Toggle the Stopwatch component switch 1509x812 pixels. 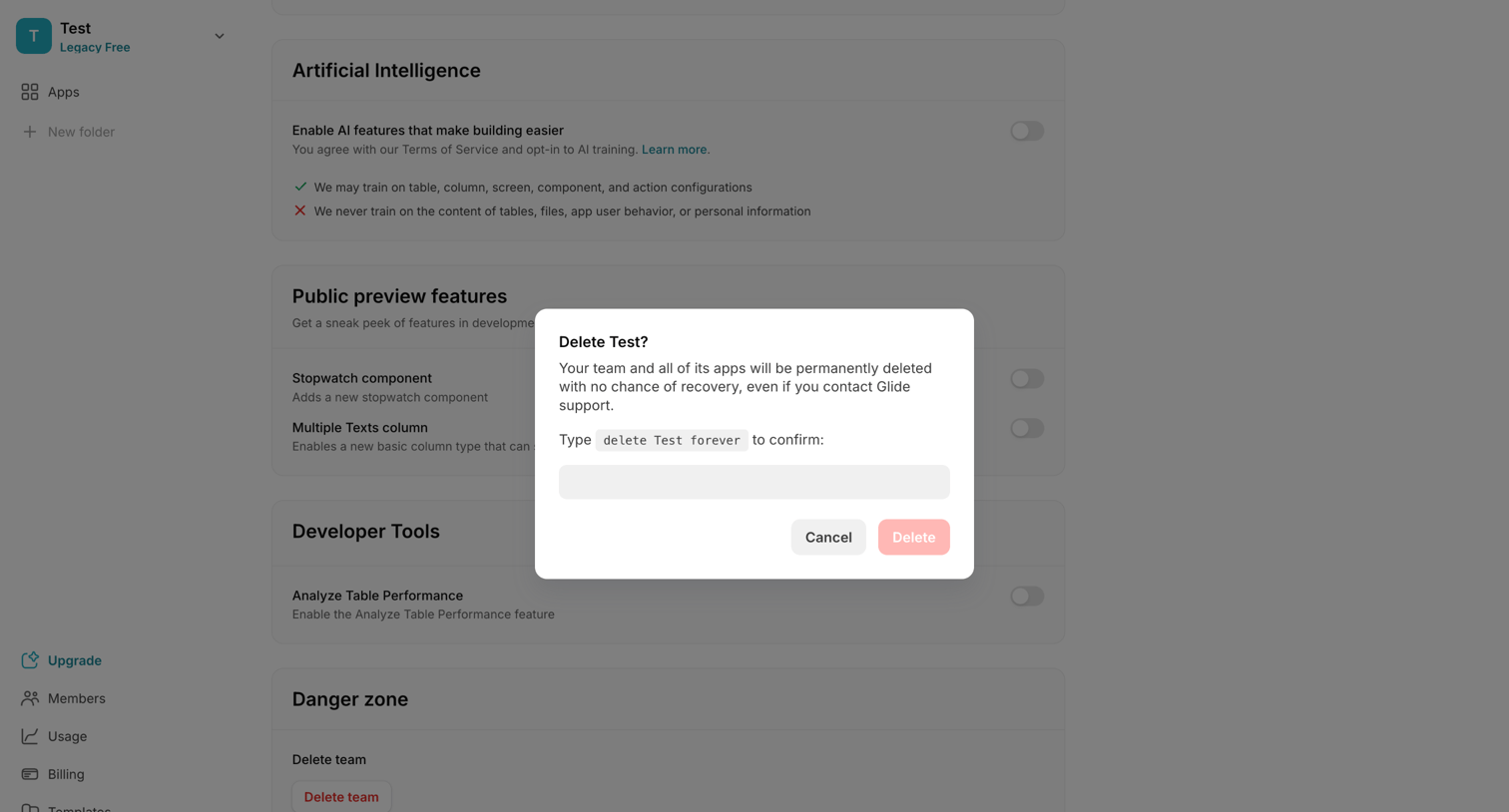pyautogui.click(x=1027, y=379)
